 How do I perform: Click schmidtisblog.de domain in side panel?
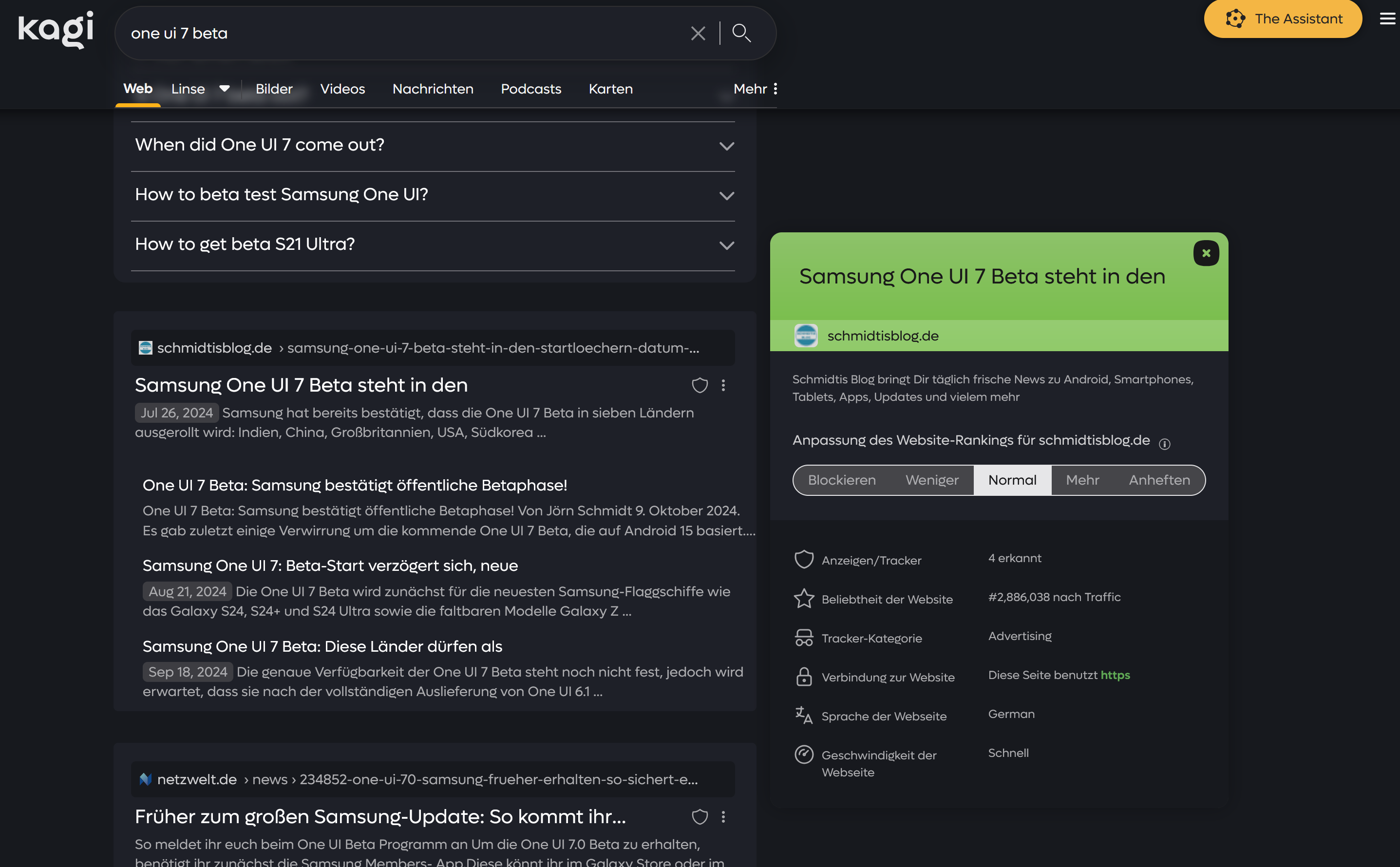pos(882,336)
